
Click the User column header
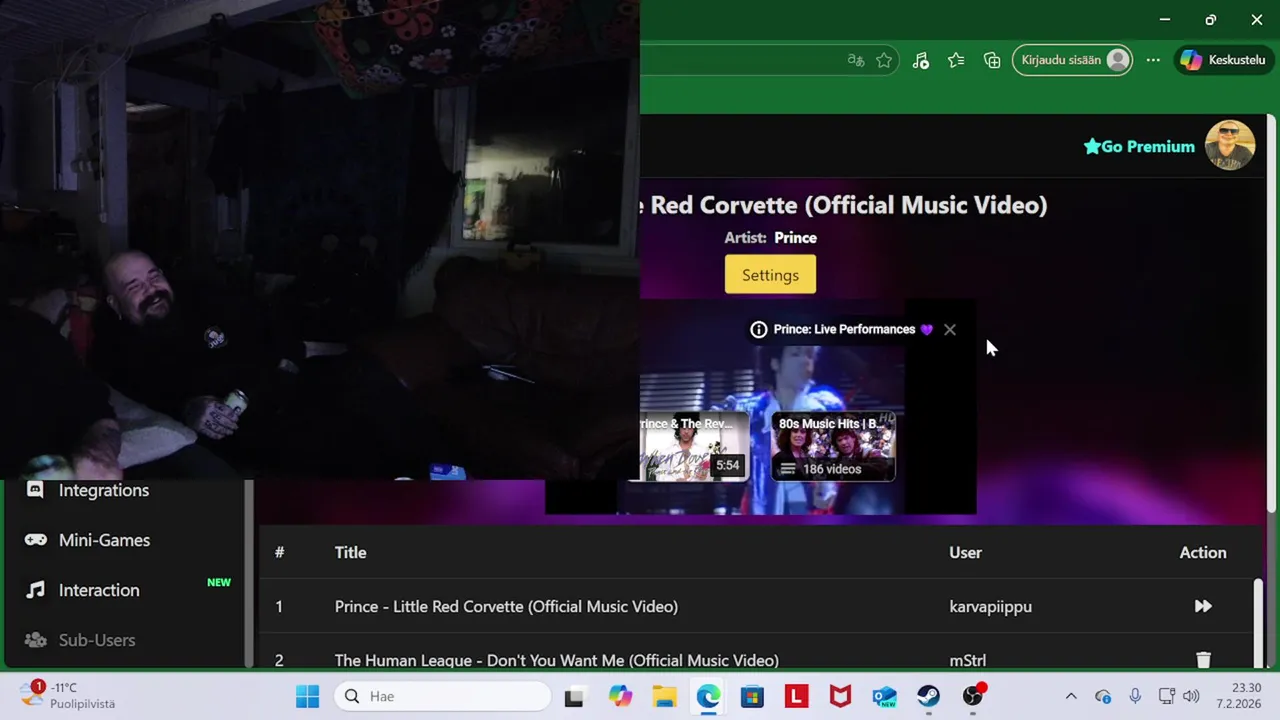pyautogui.click(x=965, y=552)
